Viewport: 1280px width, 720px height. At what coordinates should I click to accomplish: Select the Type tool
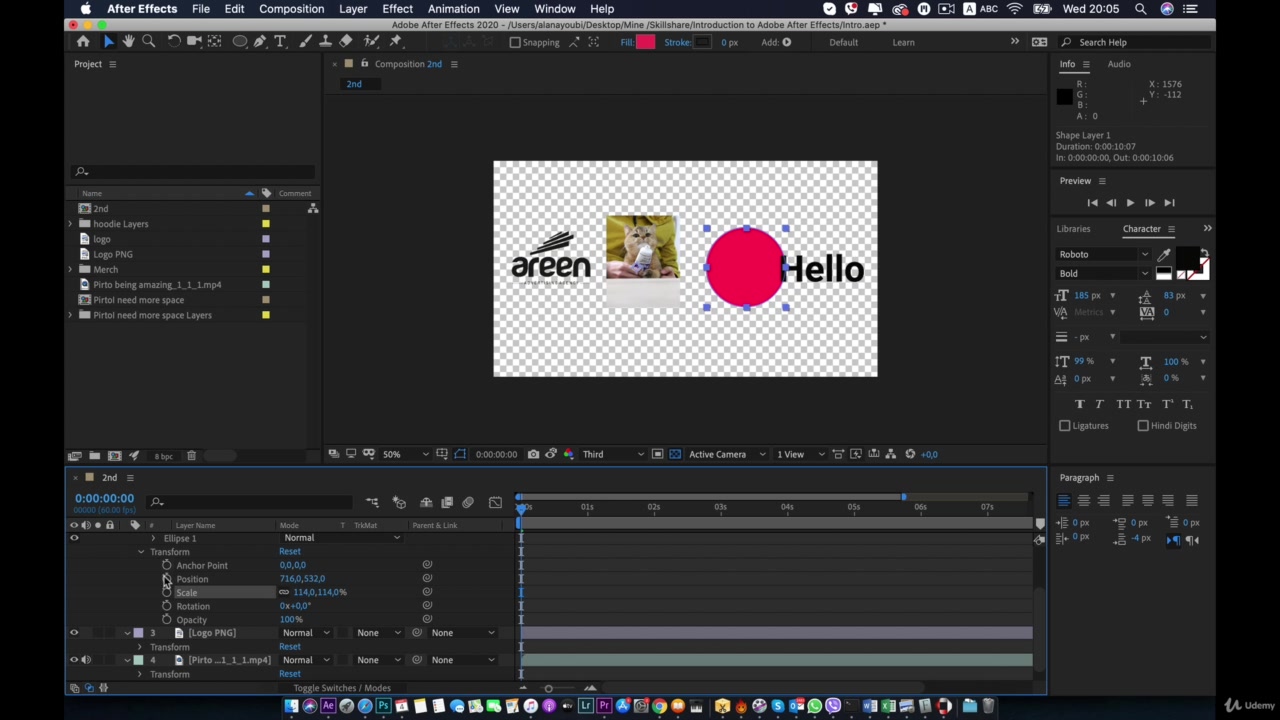pyautogui.click(x=280, y=42)
